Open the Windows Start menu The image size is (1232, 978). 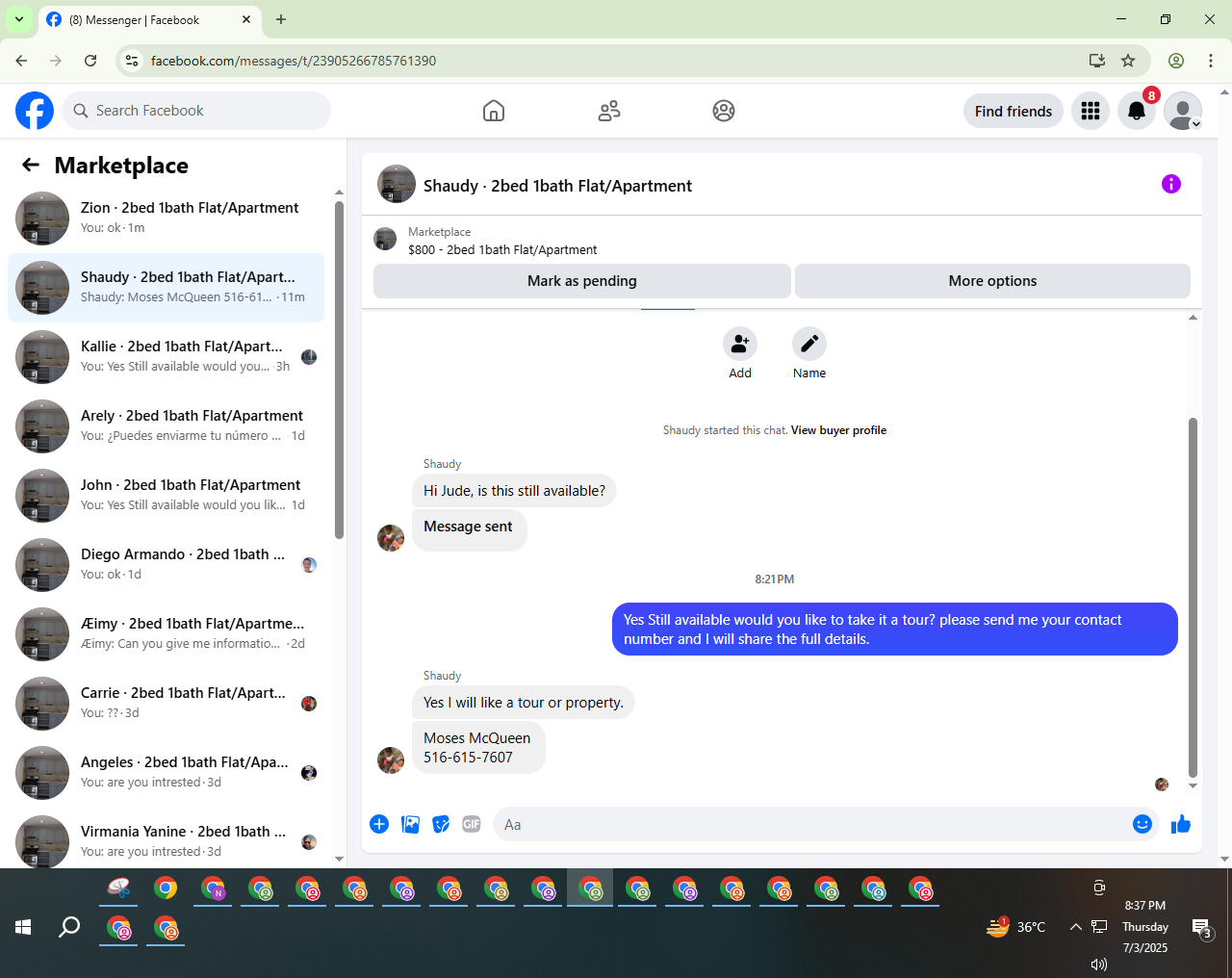(x=23, y=927)
